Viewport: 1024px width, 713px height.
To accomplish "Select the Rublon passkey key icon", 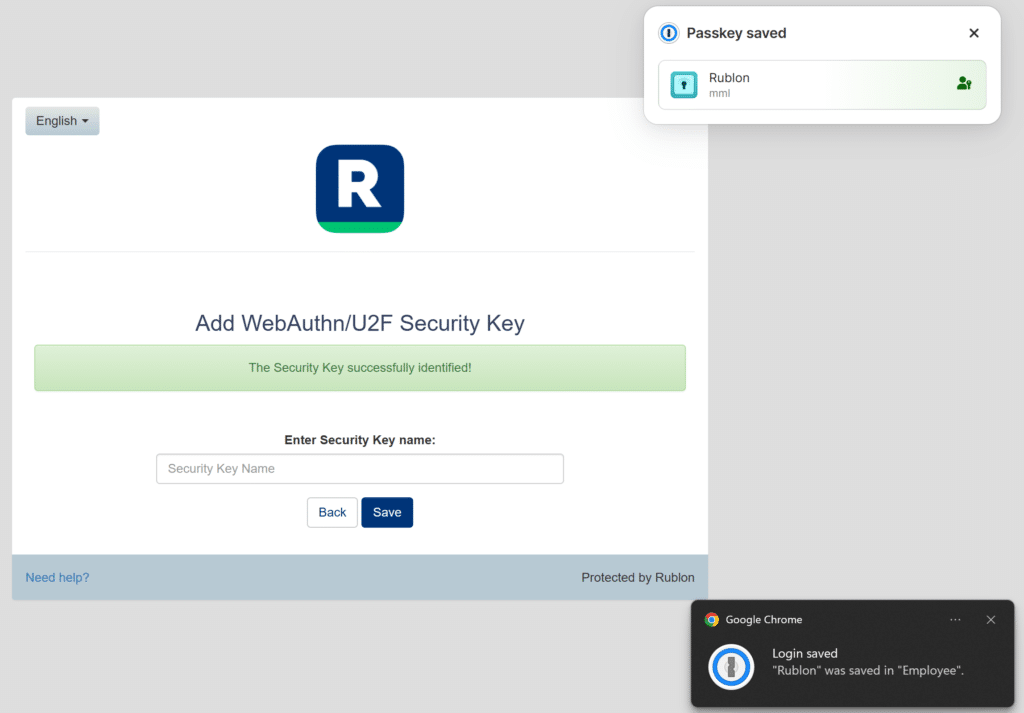I will [x=684, y=85].
